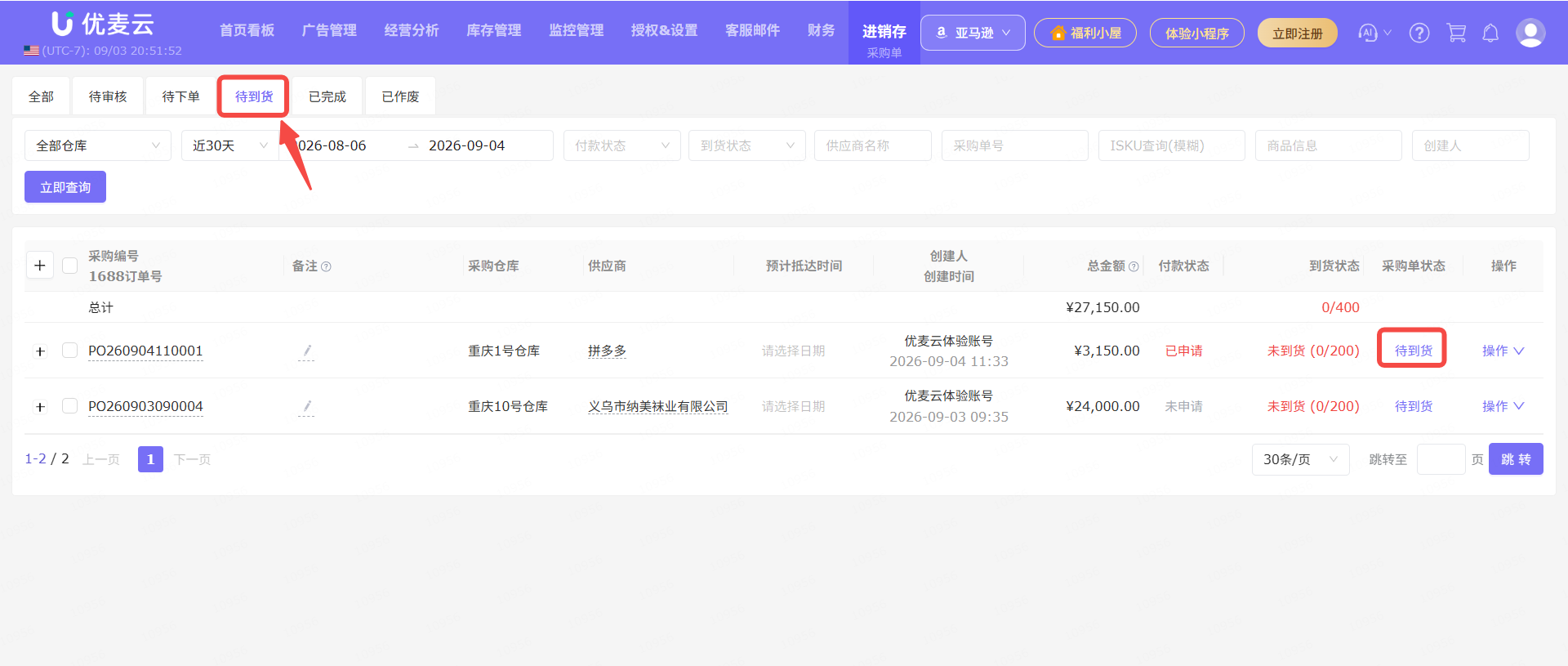Click the 立即注册 button
This screenshot has width=1568, height=666.
point(1298,33)
